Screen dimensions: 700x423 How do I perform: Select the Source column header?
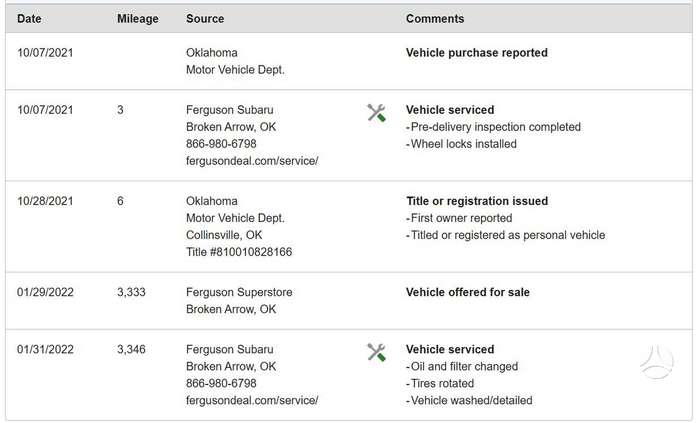[205, 19]
